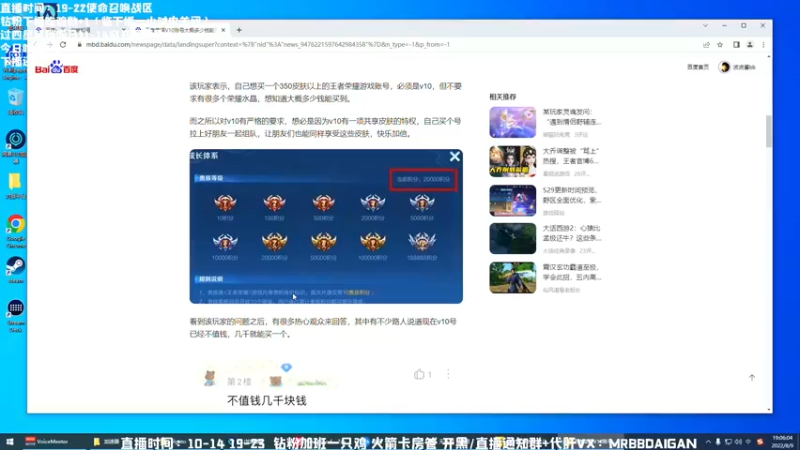Open recommended article 某玩家灵魂发问
Image resolution: width=800 pixels, height=450 pixels.
(x=571, y=117)
